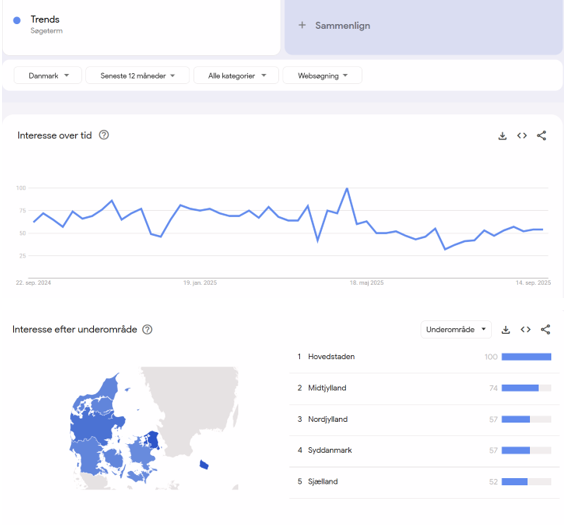Add a comparison via Sammenlign

(x=423, y=27)
